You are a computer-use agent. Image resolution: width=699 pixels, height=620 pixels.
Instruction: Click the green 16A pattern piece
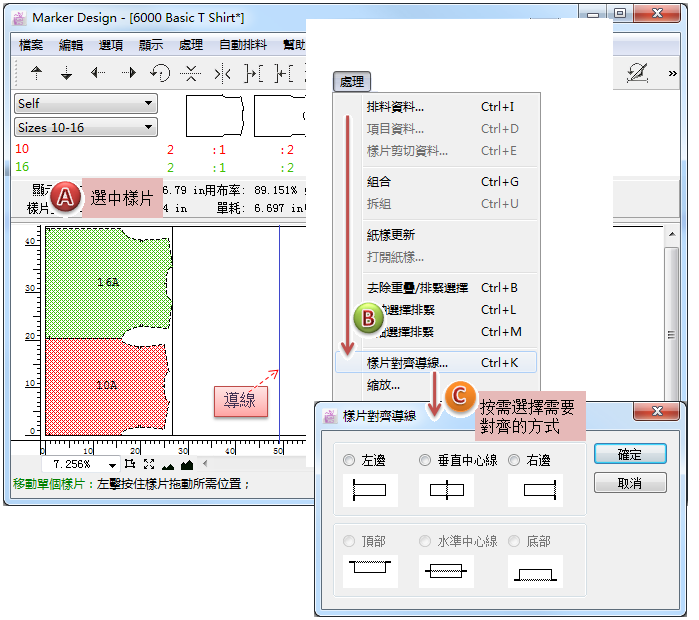100,282
